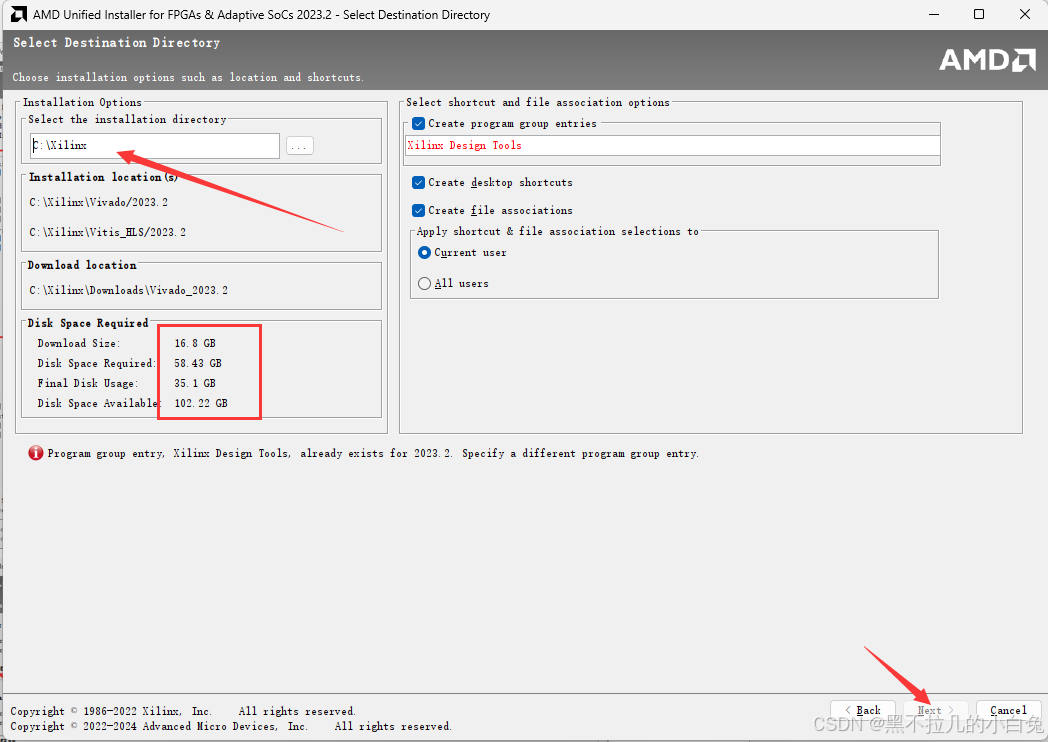Toggle Create program group entries checkbox
The width and height of the screenshot is (1048, 742).
click(418, 124)
